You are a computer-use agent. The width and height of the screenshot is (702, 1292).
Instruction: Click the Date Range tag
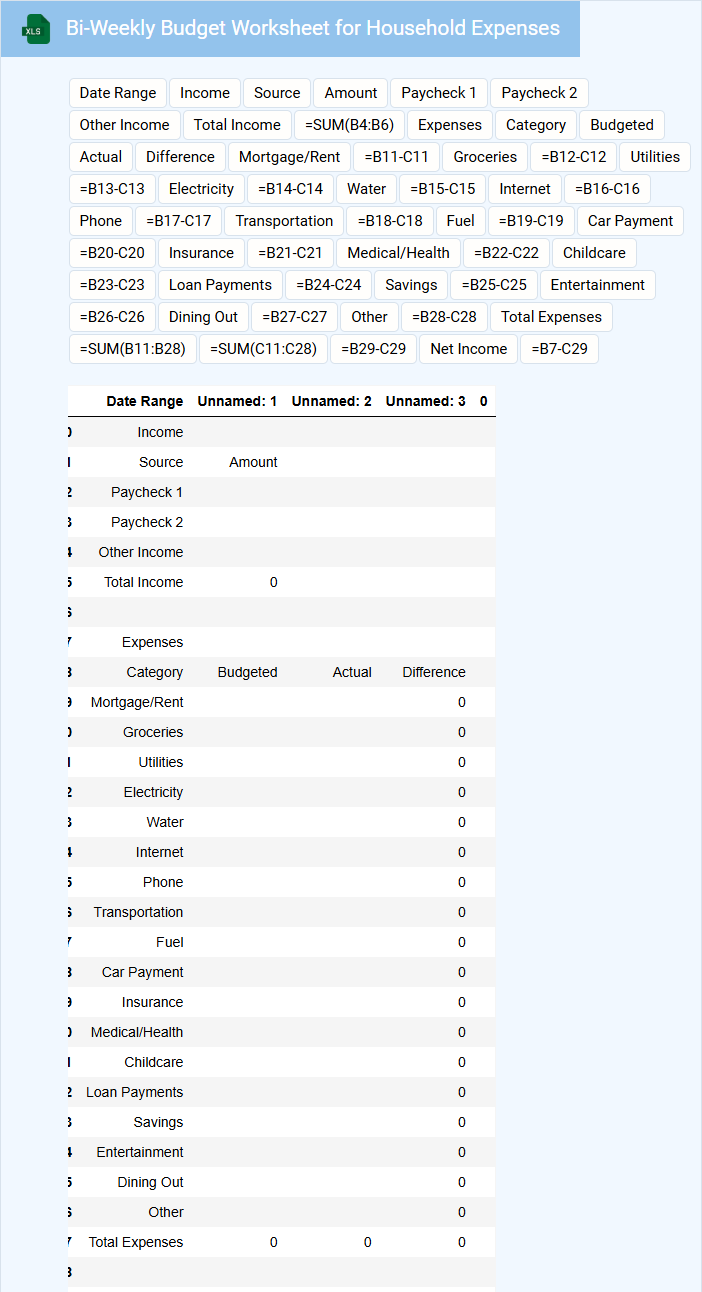(118, 93)
